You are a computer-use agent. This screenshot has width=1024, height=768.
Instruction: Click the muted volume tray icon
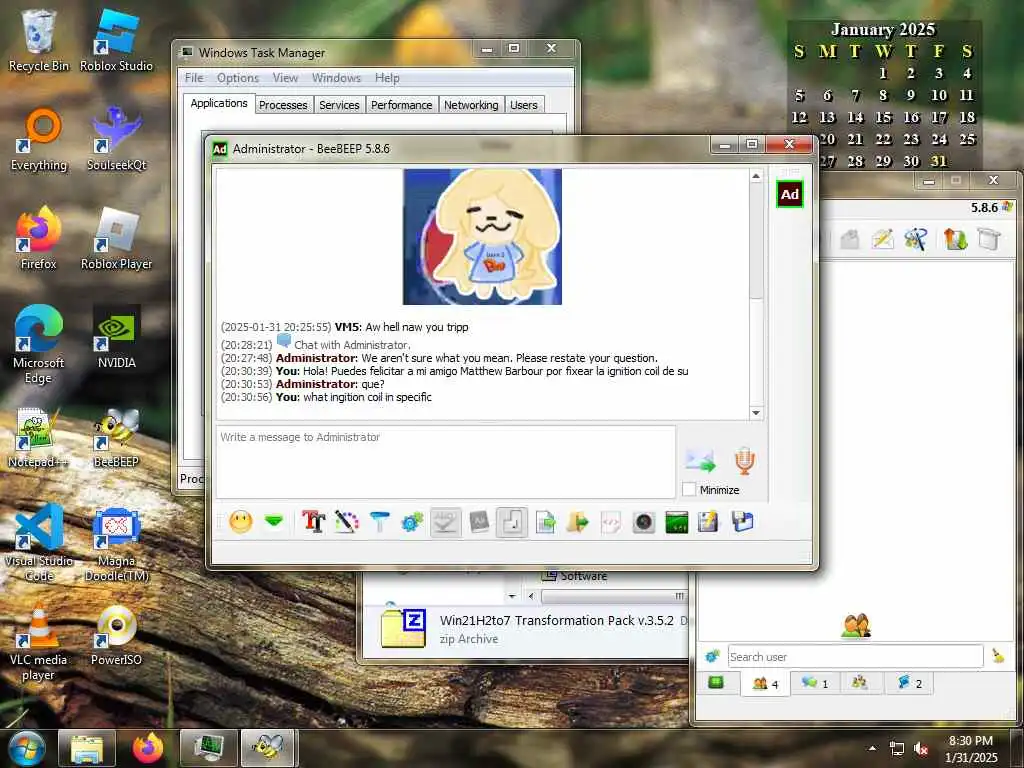[x=921, y=749]
